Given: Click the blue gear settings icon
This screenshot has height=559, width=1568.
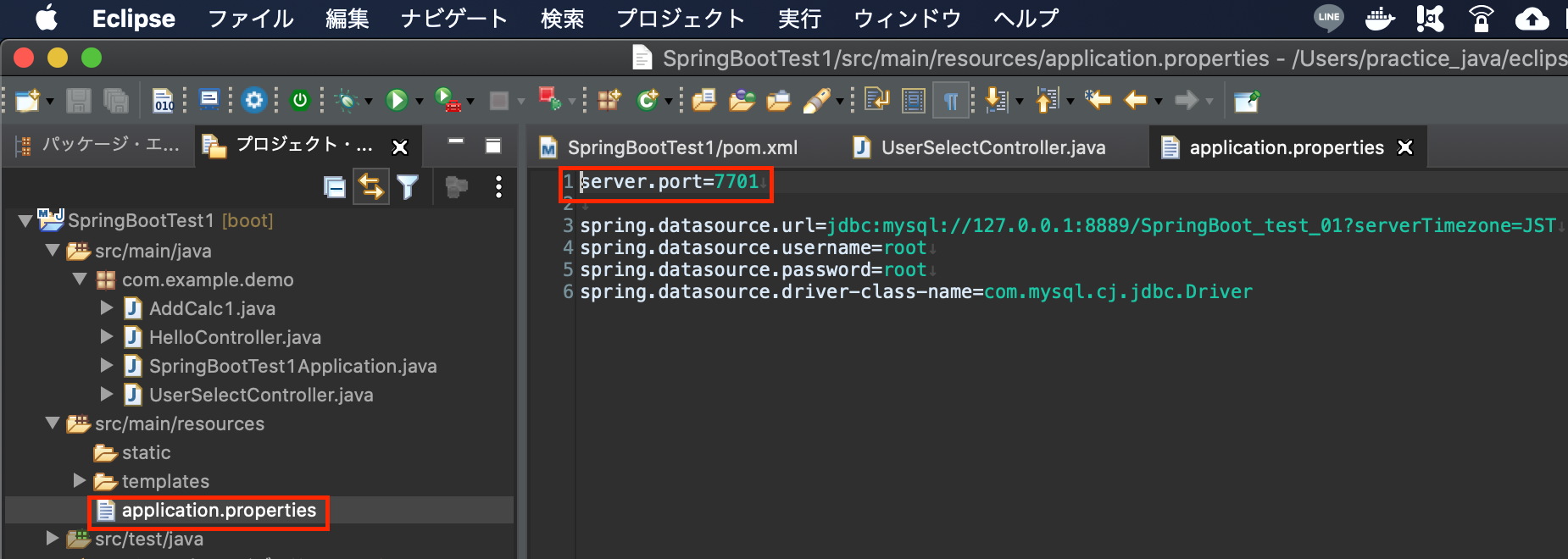Looking at the screenshot, I should pos(253,101).
